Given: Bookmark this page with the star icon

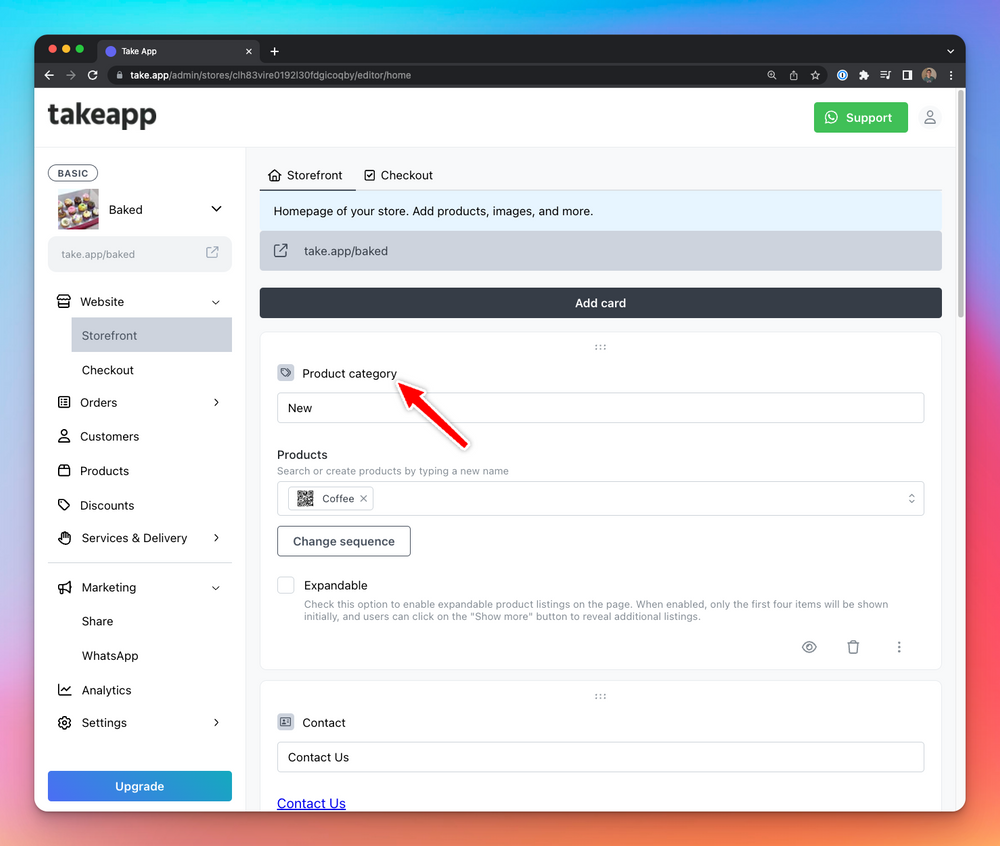Looking at the screenshot, I should pos(815,75).
